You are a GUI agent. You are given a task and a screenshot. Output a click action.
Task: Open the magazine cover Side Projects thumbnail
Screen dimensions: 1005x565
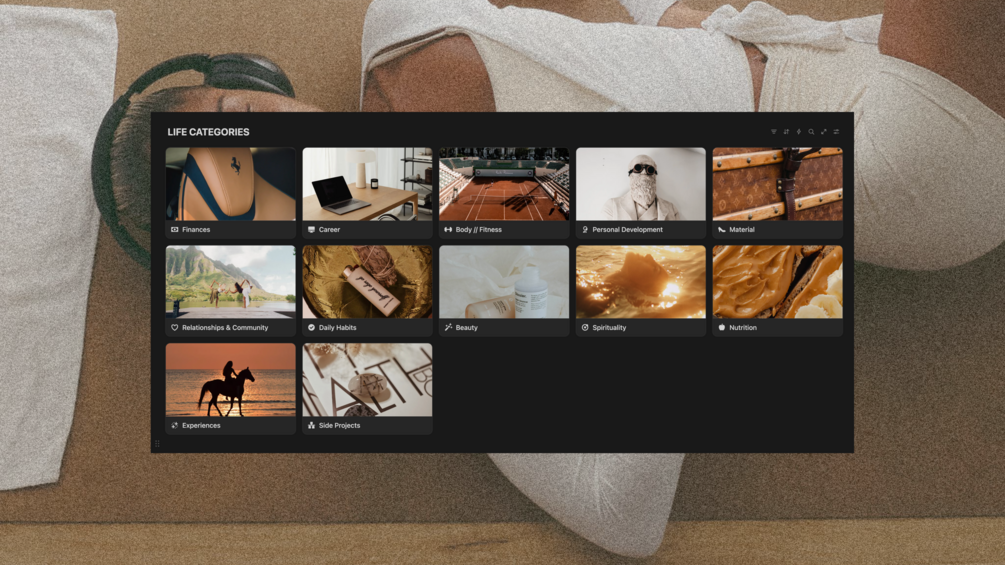coord(367,380)
